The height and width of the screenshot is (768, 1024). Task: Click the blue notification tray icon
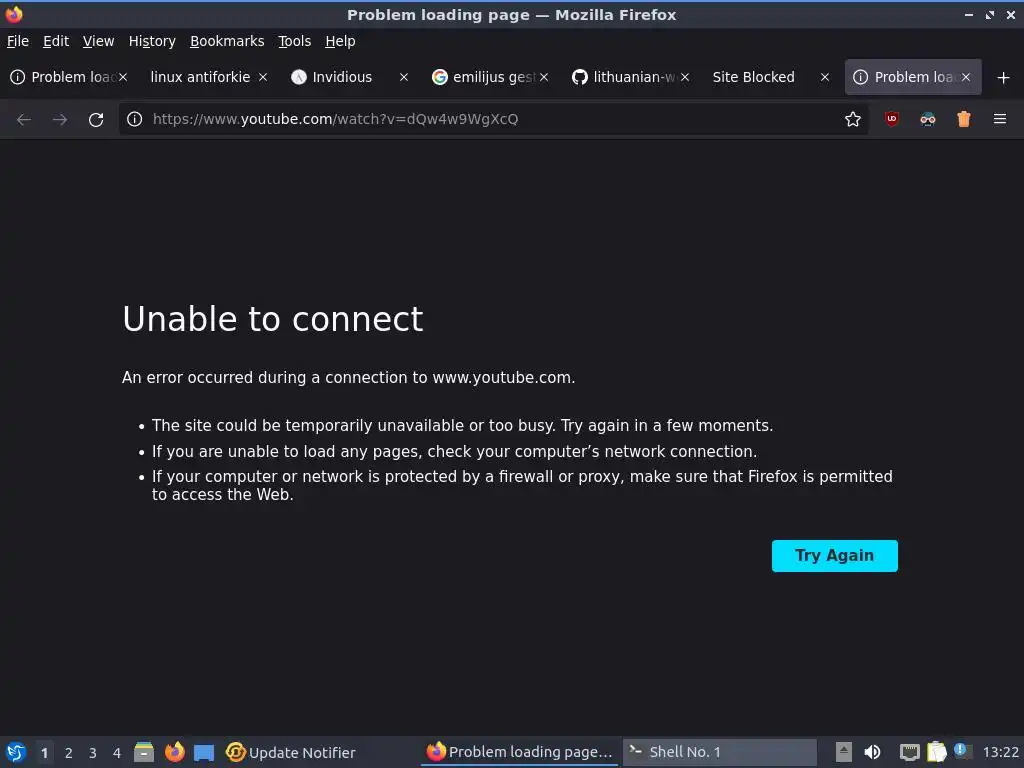click(x=962, y=750)
